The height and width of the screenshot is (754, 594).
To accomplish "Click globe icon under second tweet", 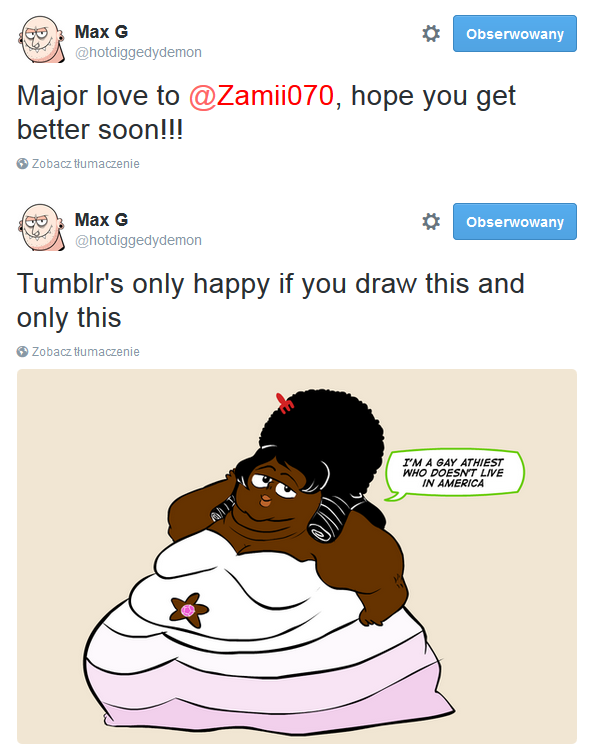I will click(22, 352).
